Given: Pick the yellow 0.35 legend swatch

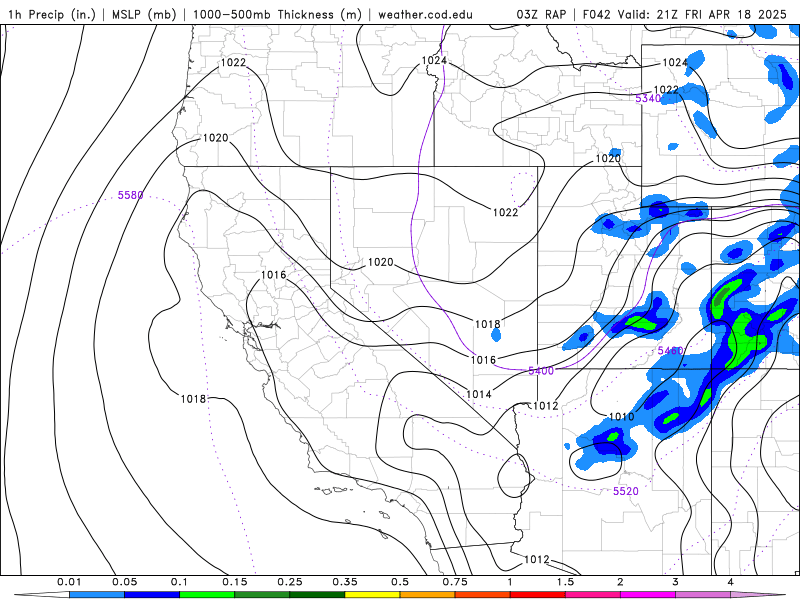Looking at the screenshot, I should tap(372, 595).
